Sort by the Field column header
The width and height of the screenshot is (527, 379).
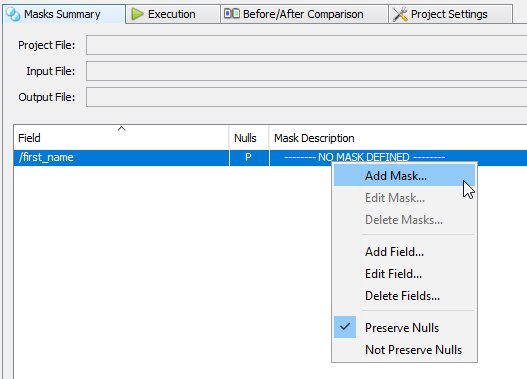[121, 138]
